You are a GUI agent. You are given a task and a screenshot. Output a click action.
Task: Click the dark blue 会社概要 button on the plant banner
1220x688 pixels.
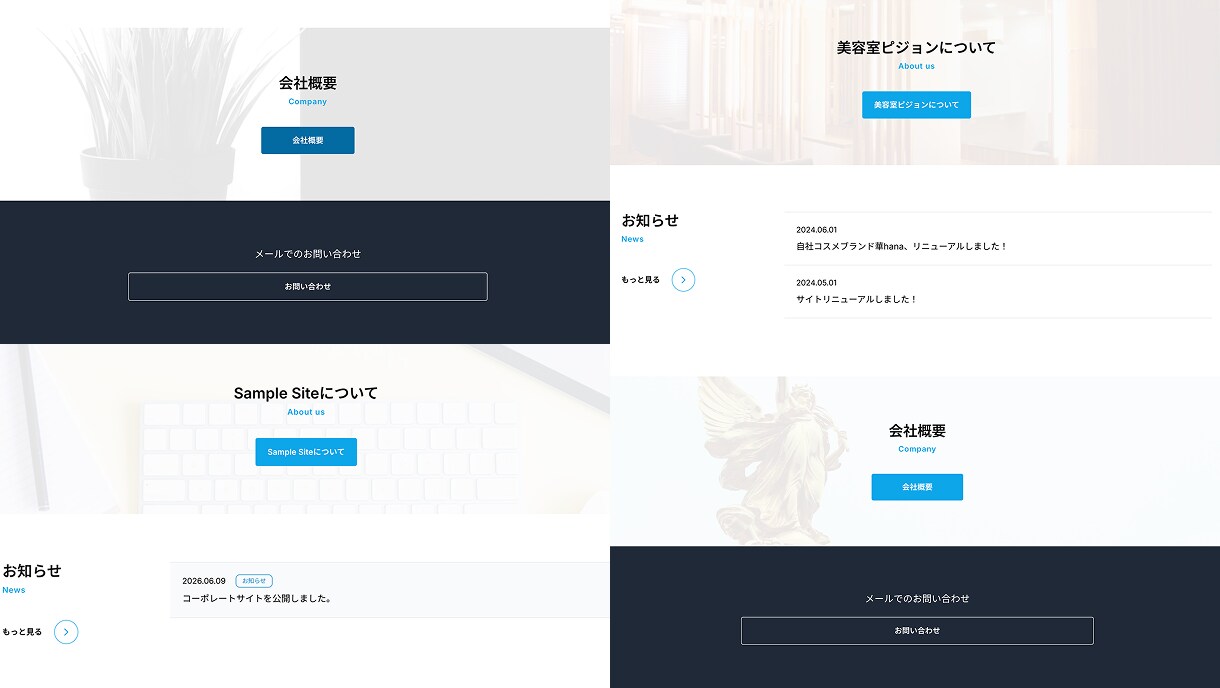(308, 140)
